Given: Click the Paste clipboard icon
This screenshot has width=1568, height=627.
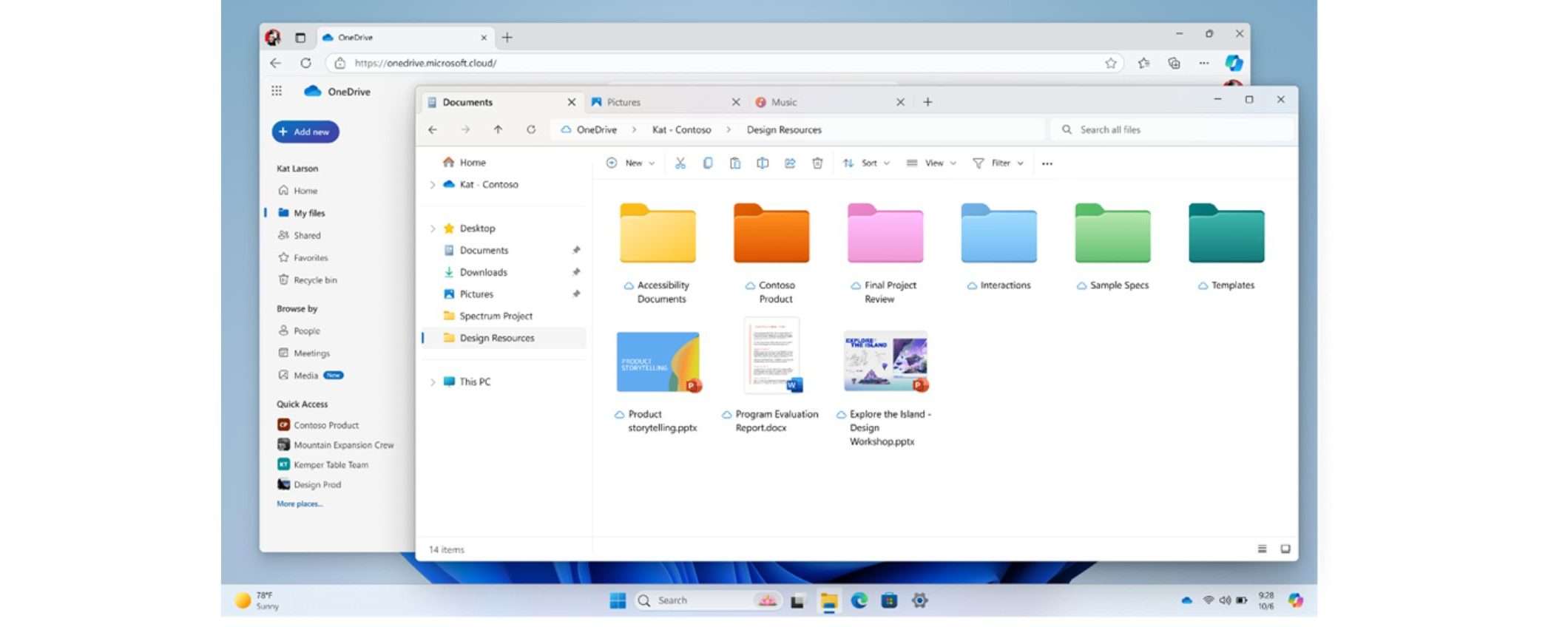Looking at the screenshot, I should coord(735,163).
